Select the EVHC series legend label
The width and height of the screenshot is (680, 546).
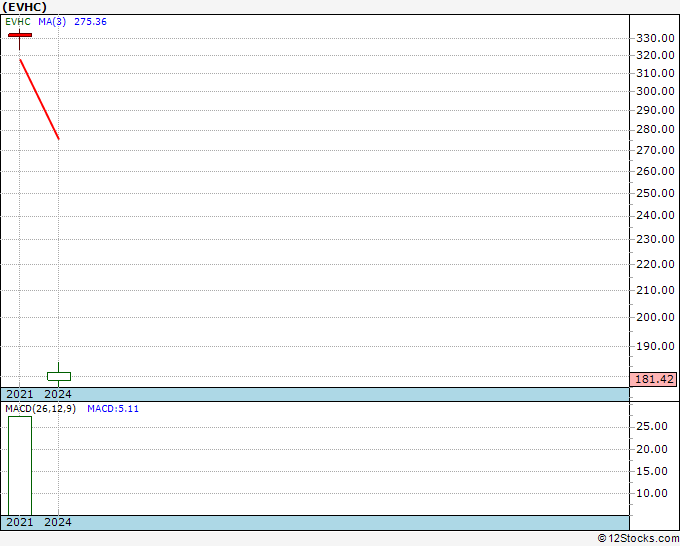point(18,22)
